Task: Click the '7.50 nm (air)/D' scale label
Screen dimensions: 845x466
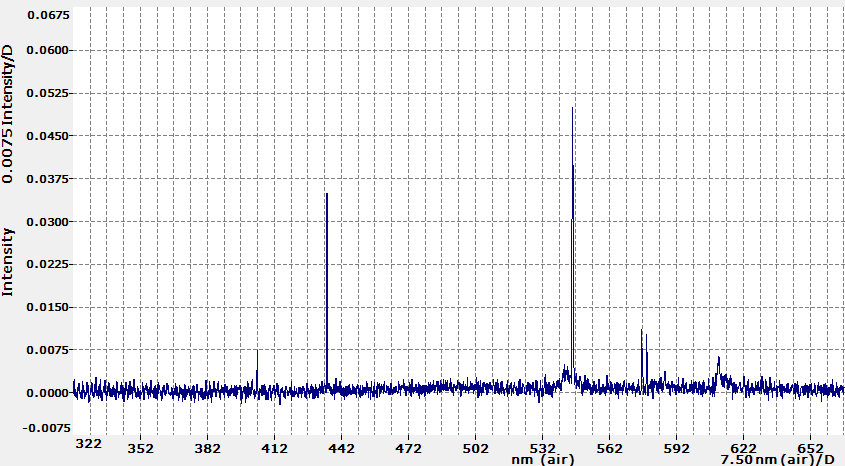Action: 770,459
